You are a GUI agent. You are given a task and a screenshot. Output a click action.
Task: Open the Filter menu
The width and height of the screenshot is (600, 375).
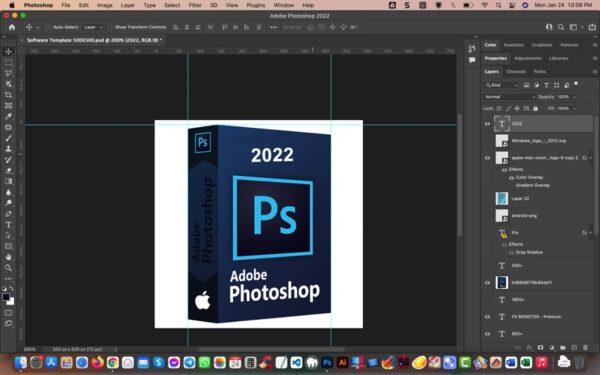click(195, 5)
